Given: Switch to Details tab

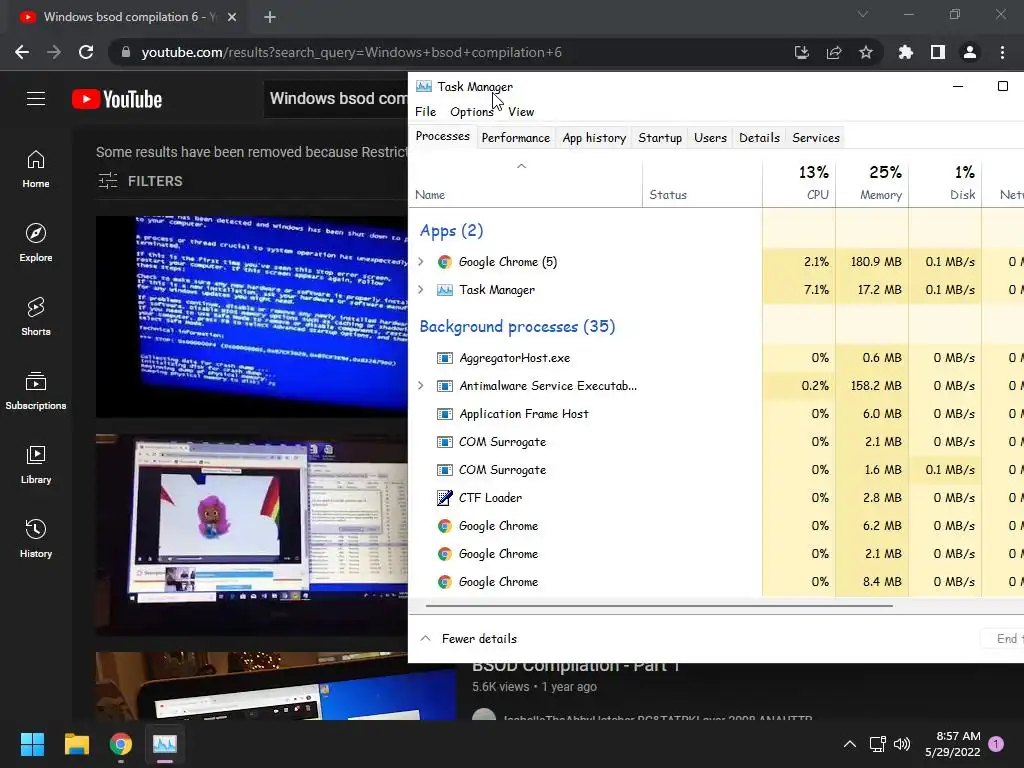Looking at the screenshot, I should 760,138.
